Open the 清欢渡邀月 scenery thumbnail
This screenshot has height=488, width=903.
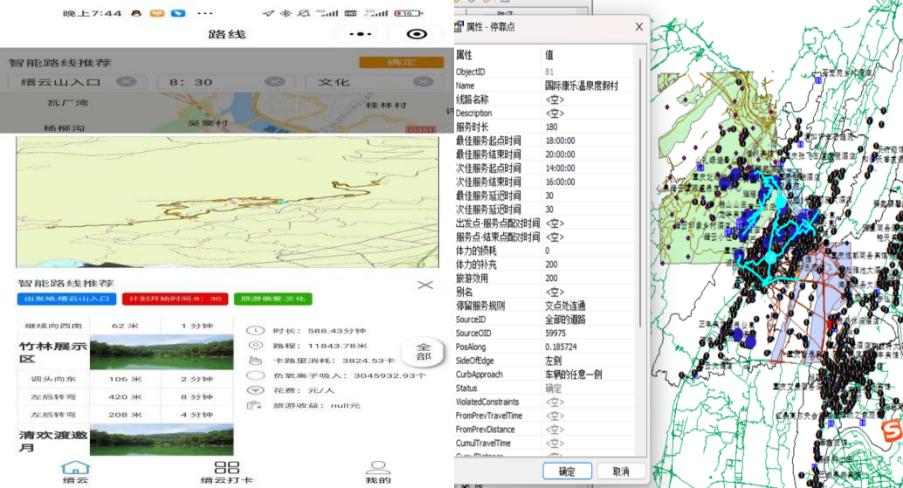coord(161,439)
